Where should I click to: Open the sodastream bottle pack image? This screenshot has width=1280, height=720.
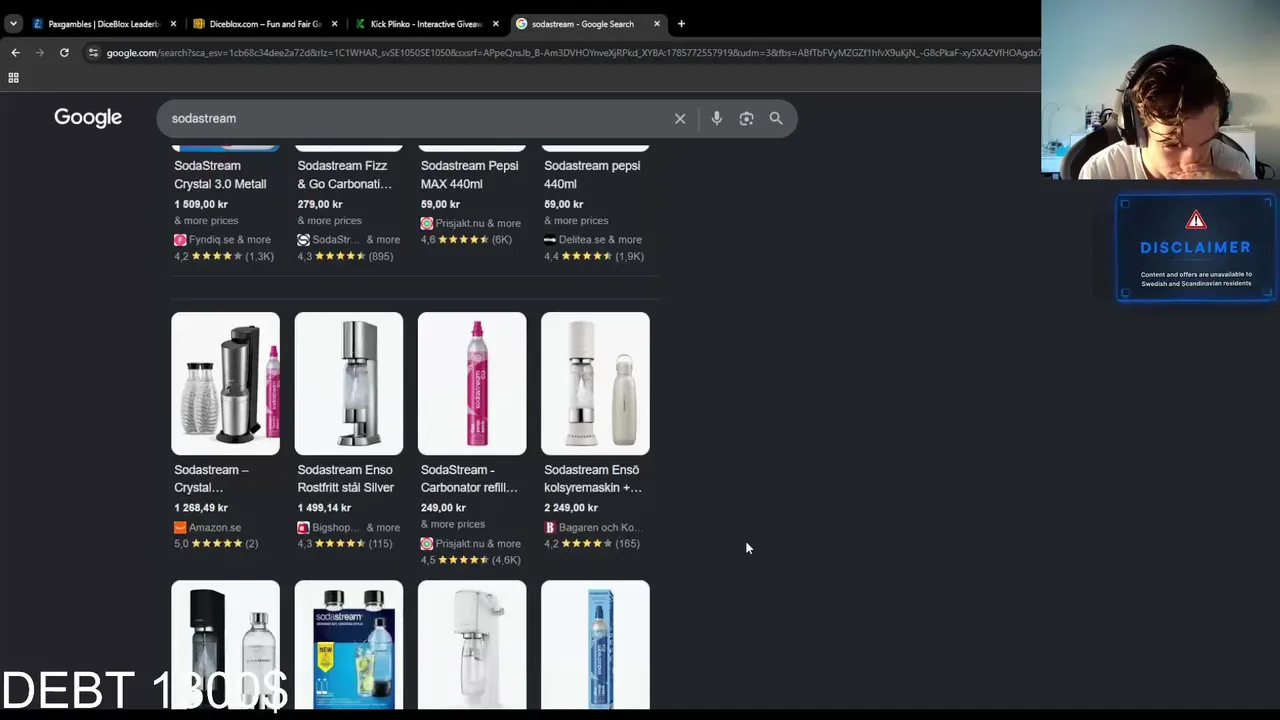coord(349,645)
